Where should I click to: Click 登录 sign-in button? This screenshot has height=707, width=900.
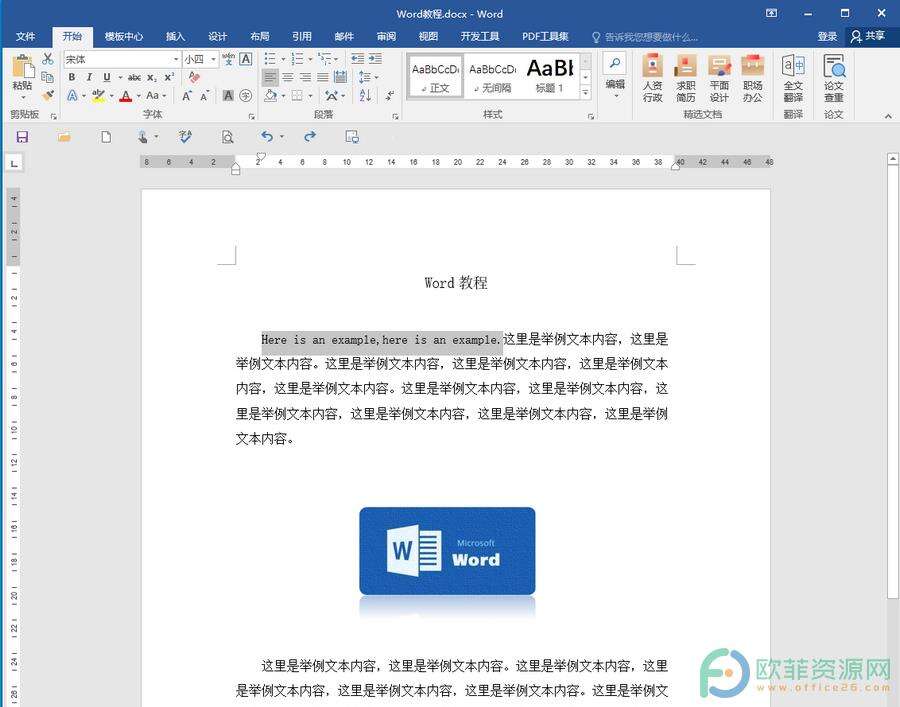(x=827, y=37)
